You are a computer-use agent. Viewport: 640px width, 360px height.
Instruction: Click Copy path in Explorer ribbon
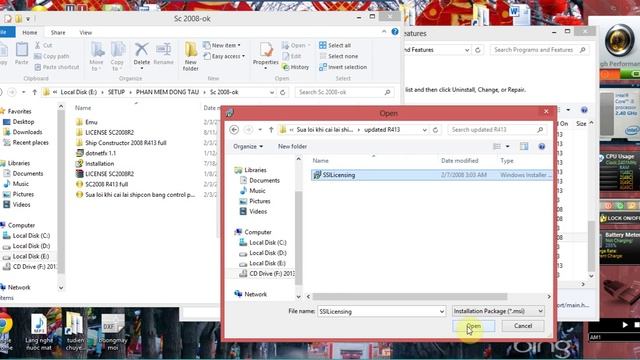52,56
